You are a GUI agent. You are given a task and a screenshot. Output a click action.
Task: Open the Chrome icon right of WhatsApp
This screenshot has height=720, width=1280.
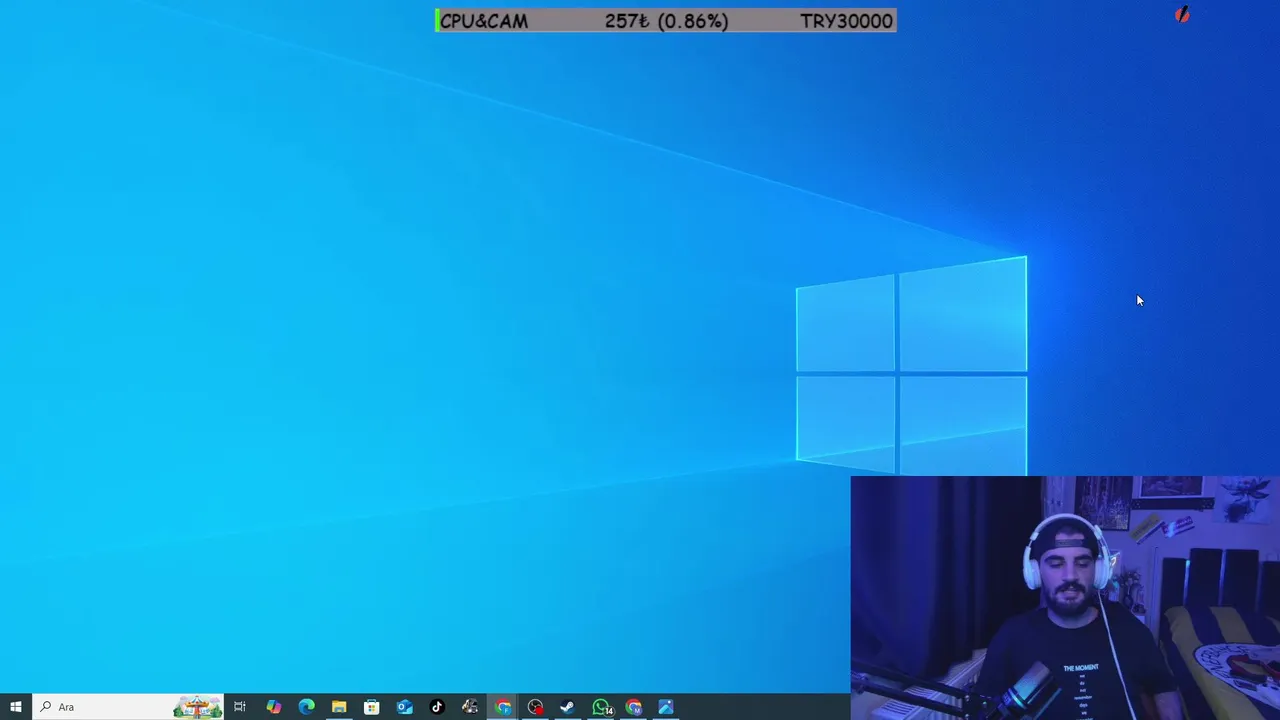[x=633, y=707]
